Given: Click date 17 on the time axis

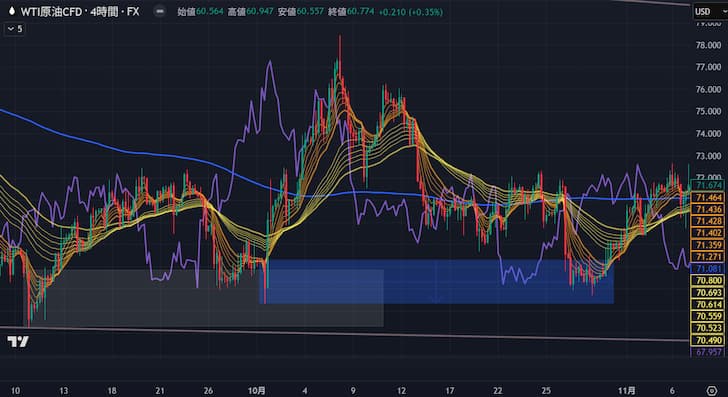Looking at the screenshot, I should point(449,390).
